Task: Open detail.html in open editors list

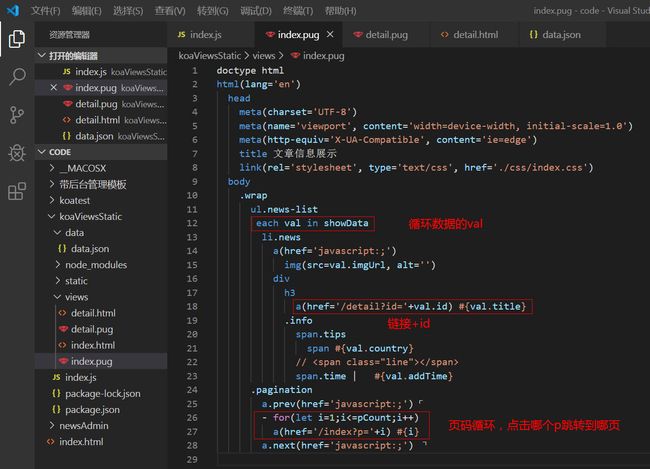Action: (x=101, y=120)
